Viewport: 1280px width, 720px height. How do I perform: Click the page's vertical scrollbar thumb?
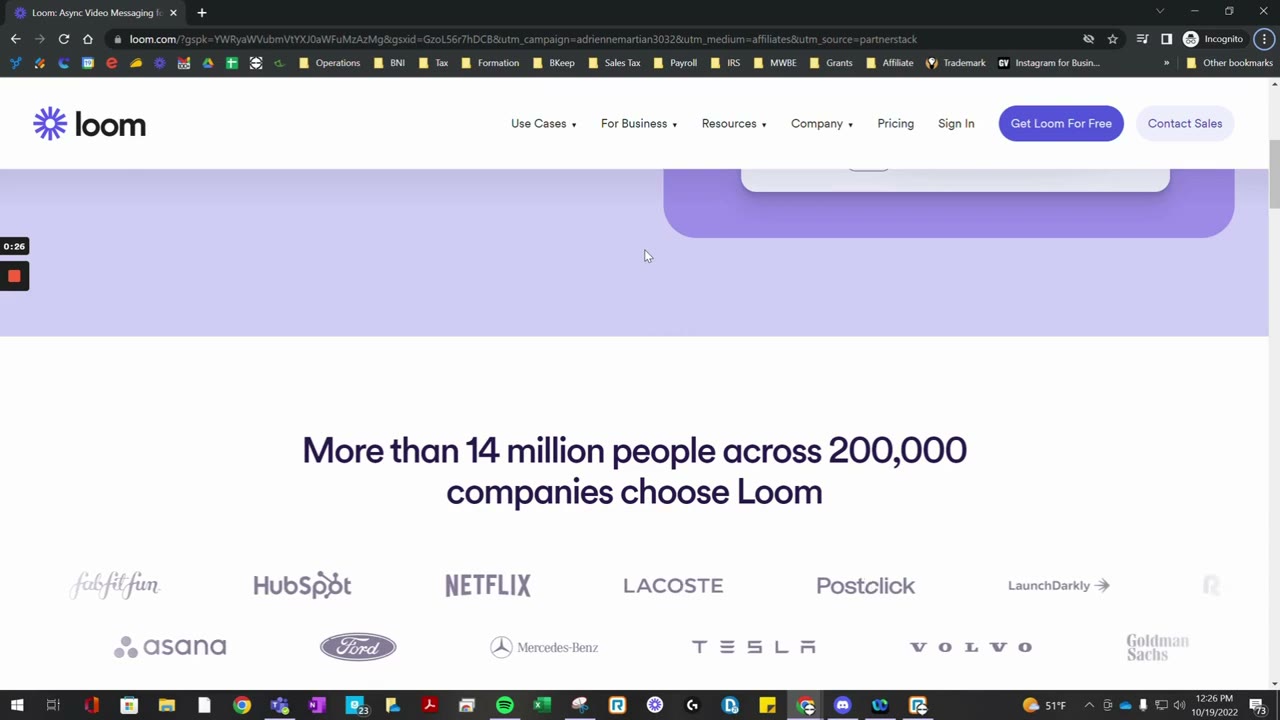click(1274, 175)
